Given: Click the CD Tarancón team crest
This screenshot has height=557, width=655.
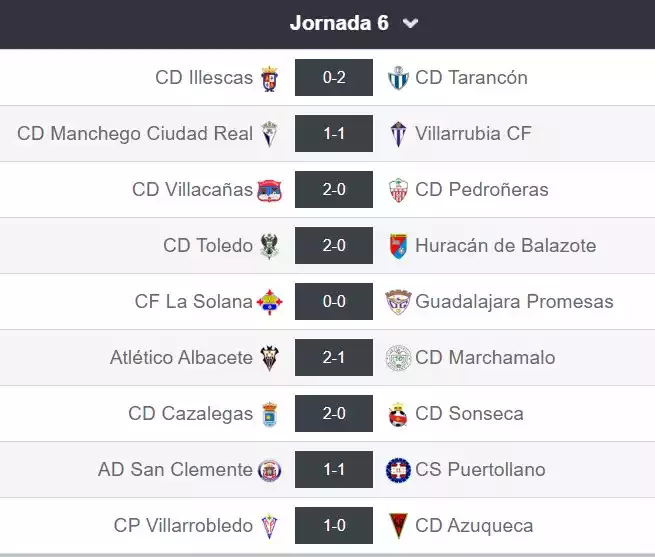Looking at the screenshot, I should click(x=398, y=78).
